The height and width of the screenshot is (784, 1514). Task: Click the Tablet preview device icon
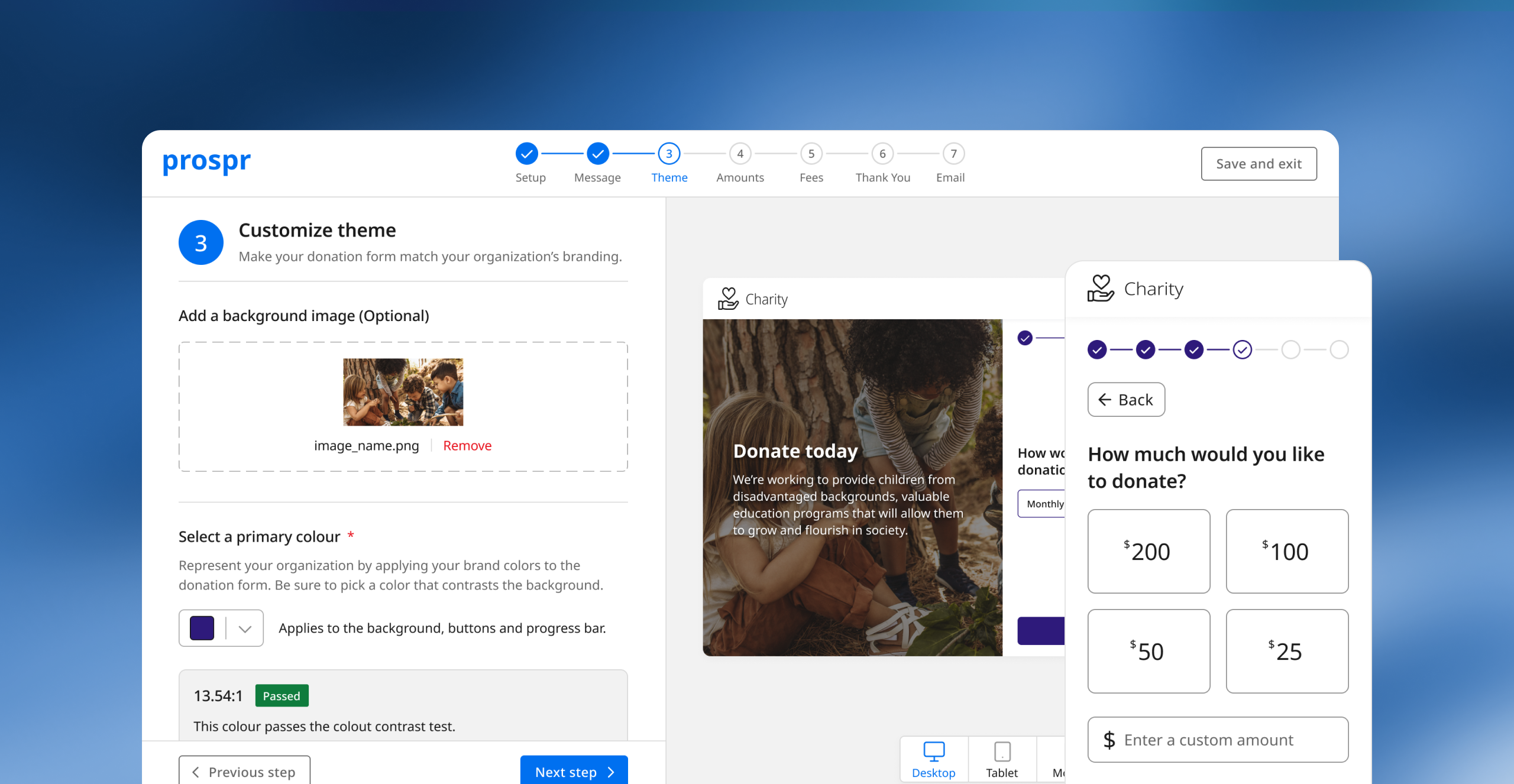coord(1002,751)
